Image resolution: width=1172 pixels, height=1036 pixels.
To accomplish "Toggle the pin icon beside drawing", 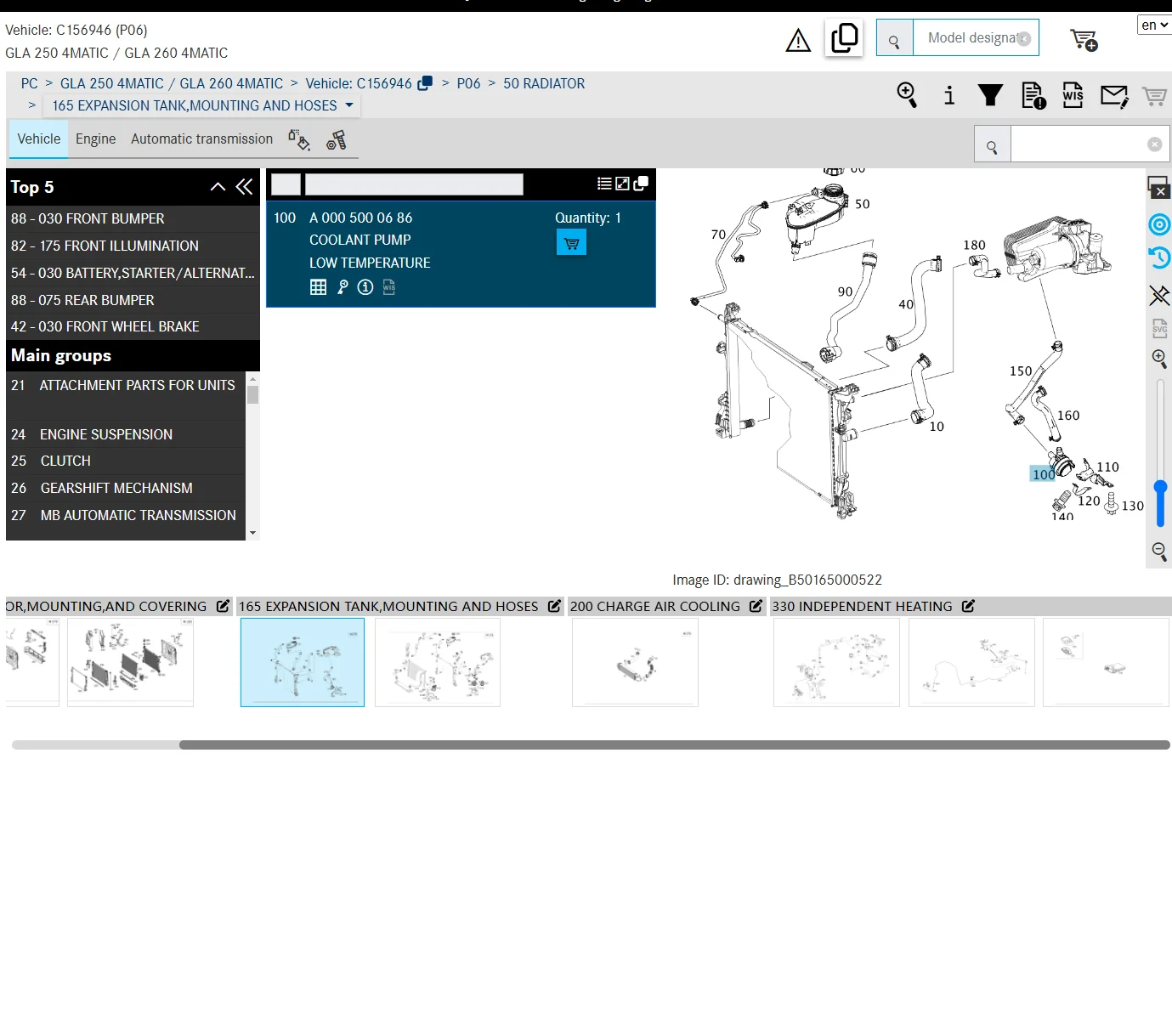I will [1159, 295].
